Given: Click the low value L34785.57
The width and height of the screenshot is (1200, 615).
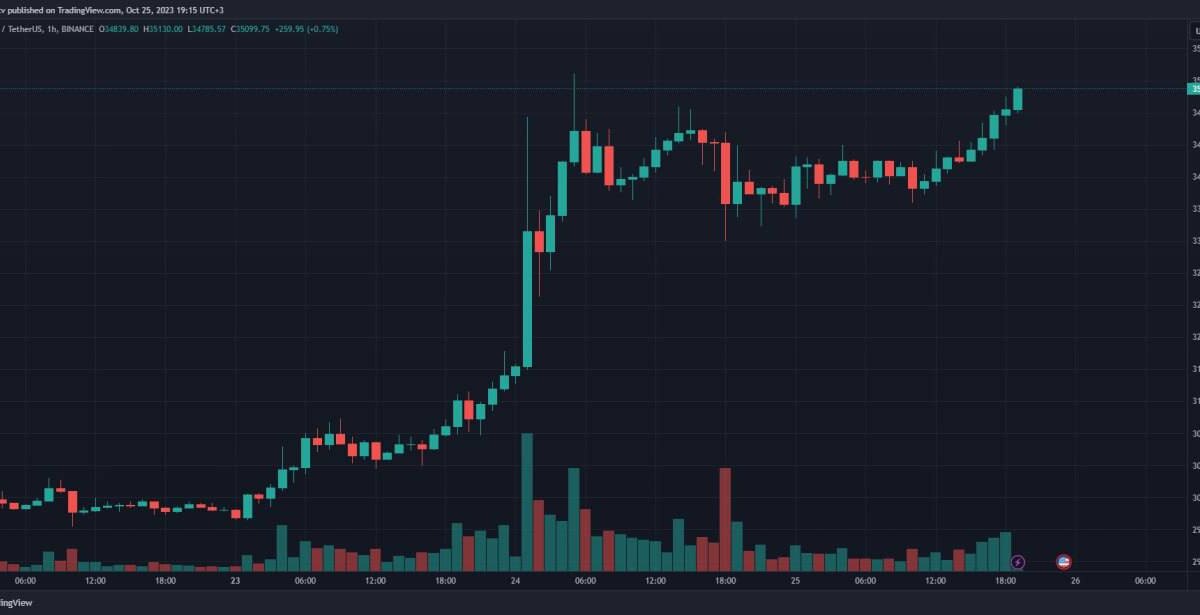Looking at the screenshot, I should pos(208,29).
